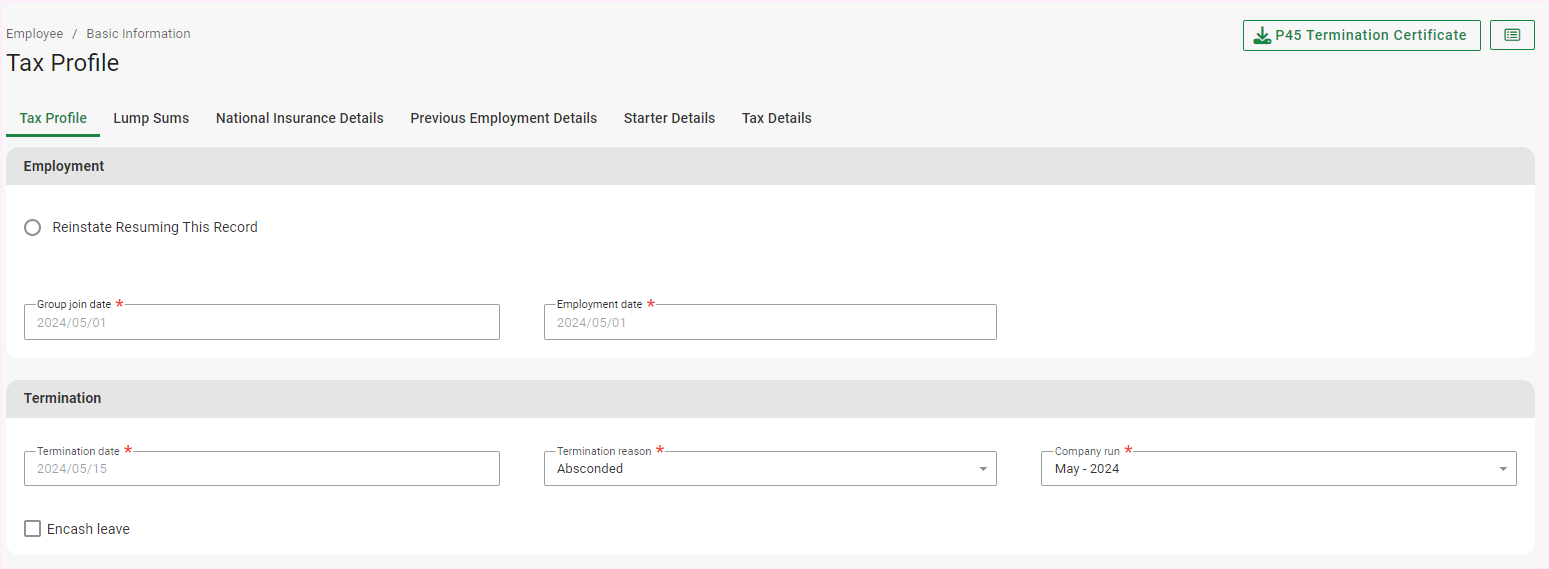
Task: Expand the Company run dropdown
Action: [1277, 468]
